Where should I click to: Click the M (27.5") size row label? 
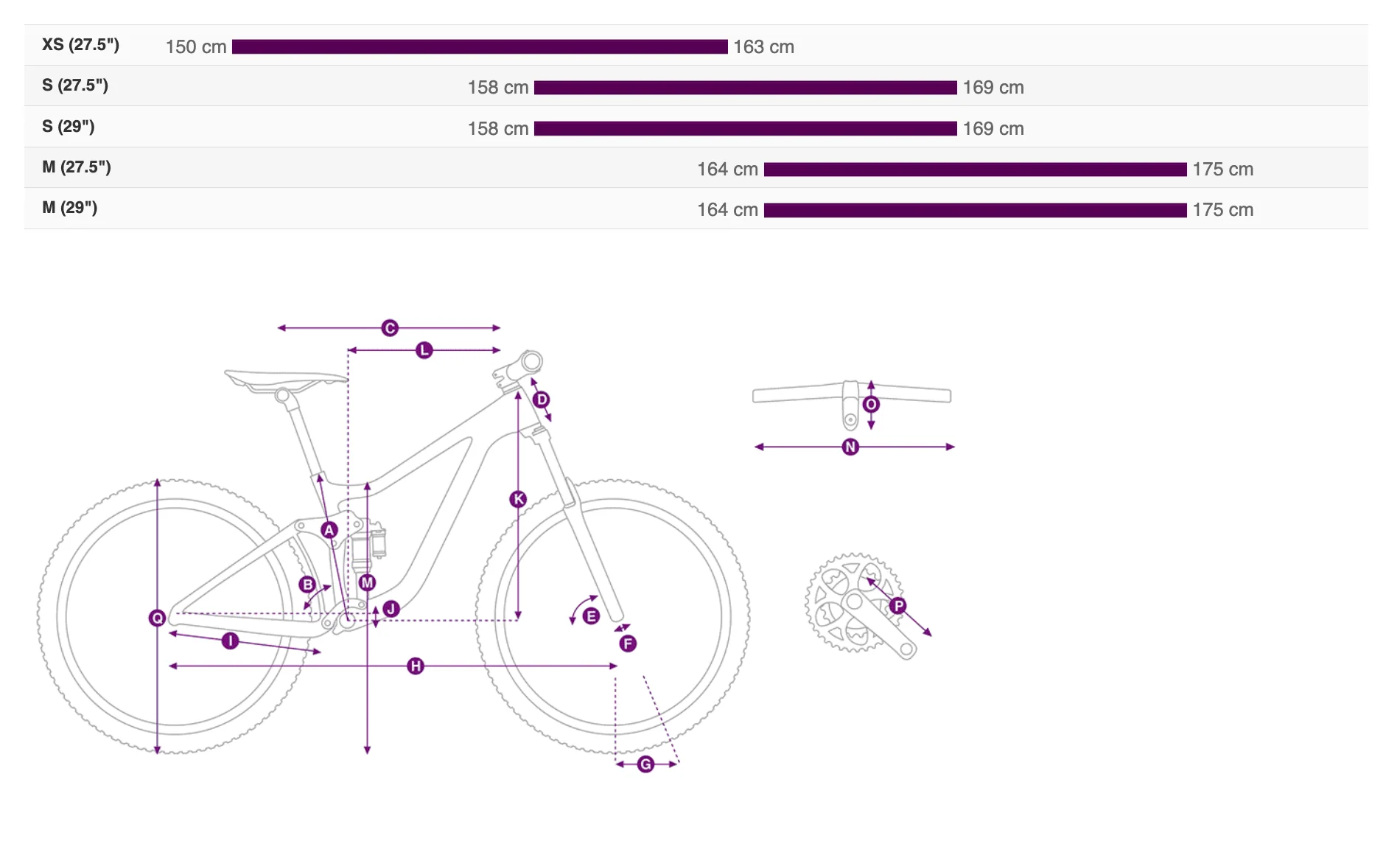(x=76, y=167)
